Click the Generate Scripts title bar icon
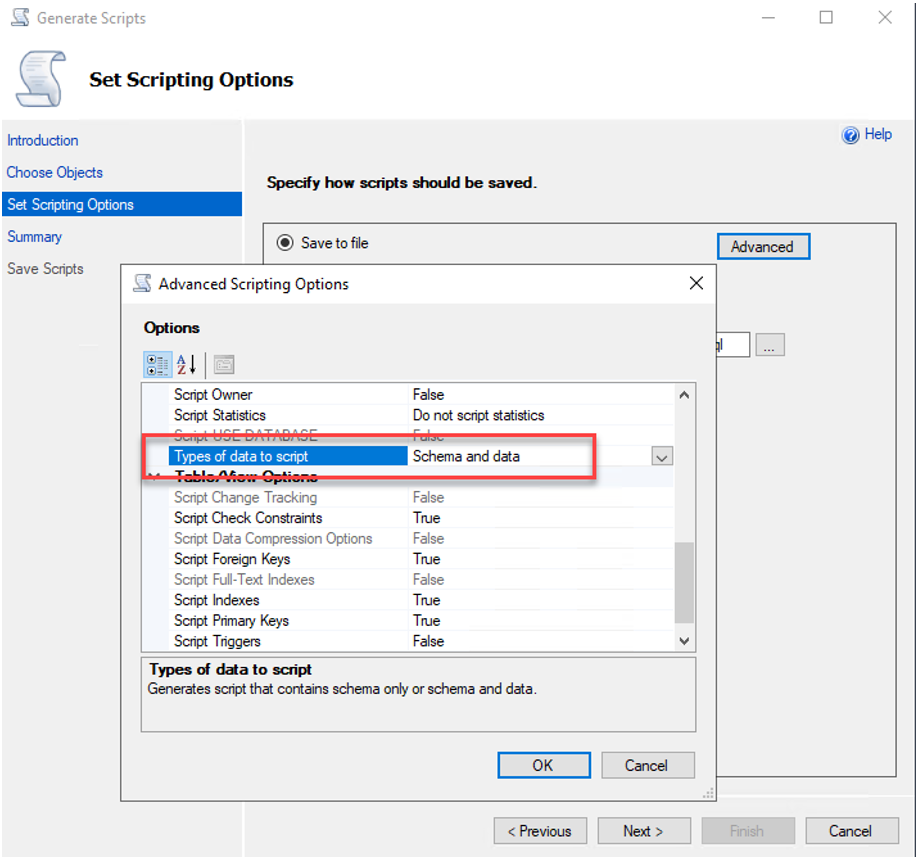Viewport: 918px width, 859px height. [19, 17]
